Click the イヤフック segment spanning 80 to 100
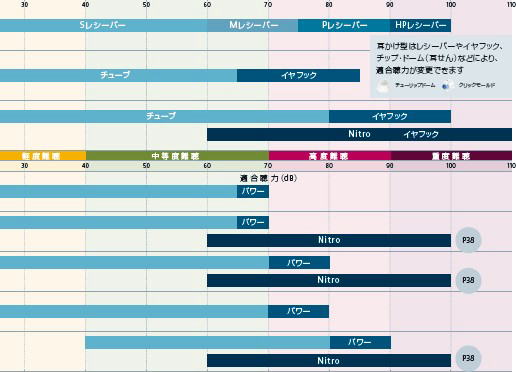This screenshot has height=372, width=516. 390,117
